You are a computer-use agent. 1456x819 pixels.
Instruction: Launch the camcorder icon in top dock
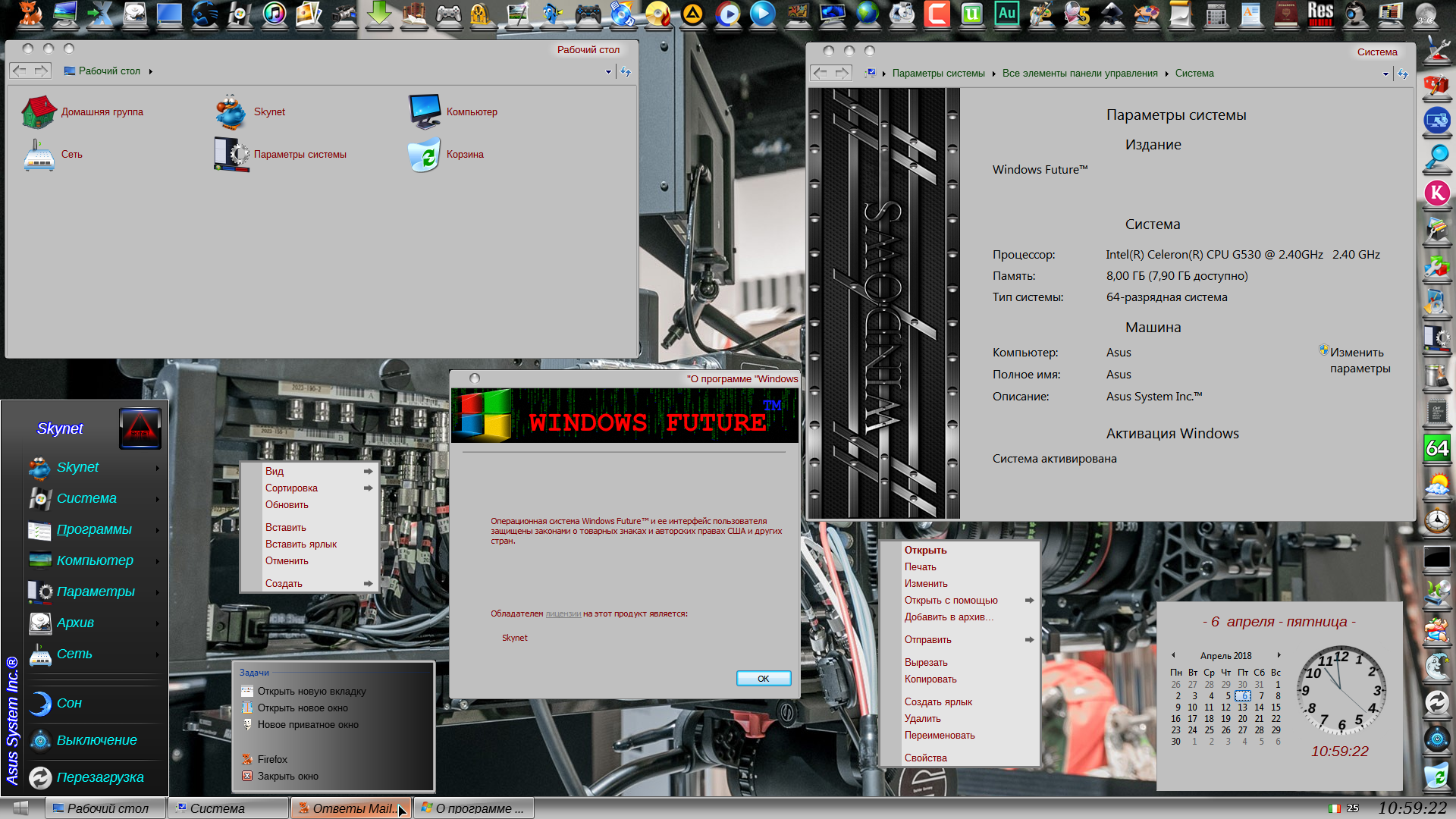[x=344, y=14]
